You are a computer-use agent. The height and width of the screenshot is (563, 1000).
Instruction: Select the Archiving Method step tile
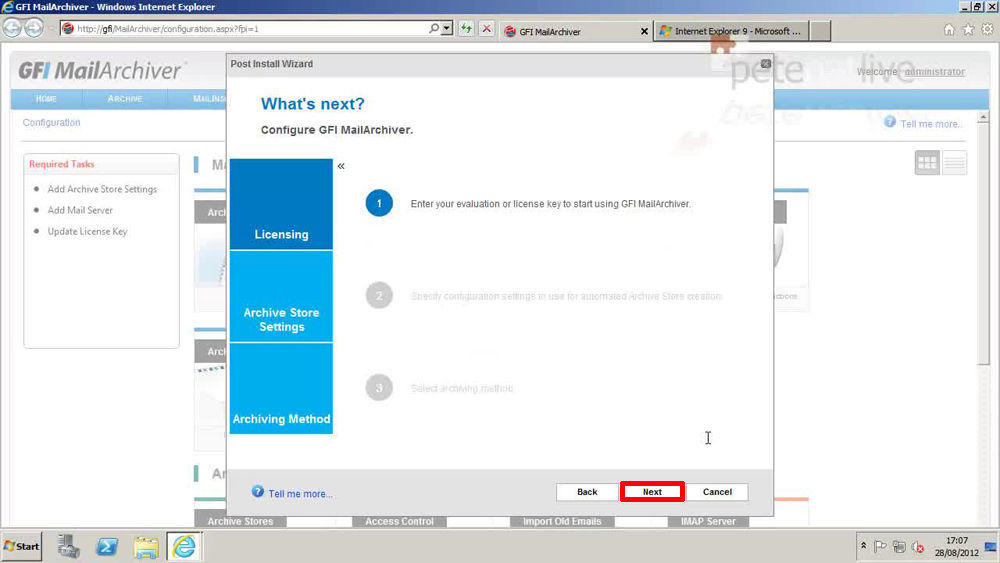point(281,388)
